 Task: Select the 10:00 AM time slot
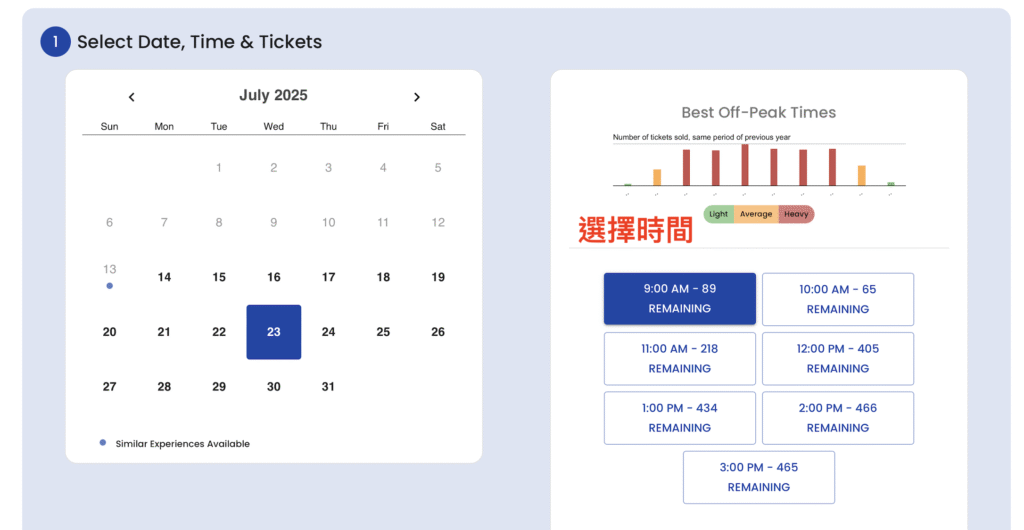pos(837,299)
